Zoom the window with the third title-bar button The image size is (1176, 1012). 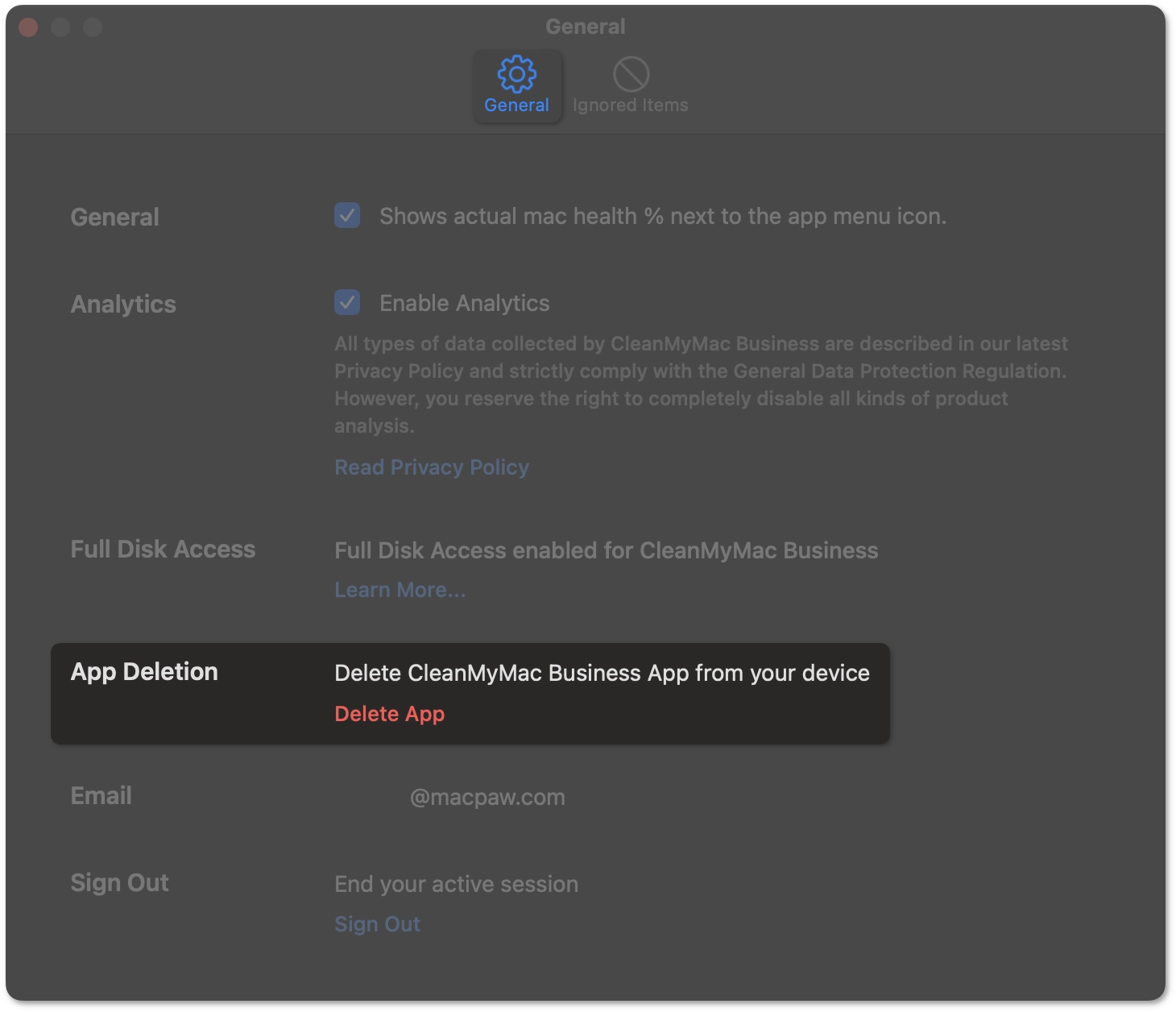pyautogui.click(x=93, y=27)
